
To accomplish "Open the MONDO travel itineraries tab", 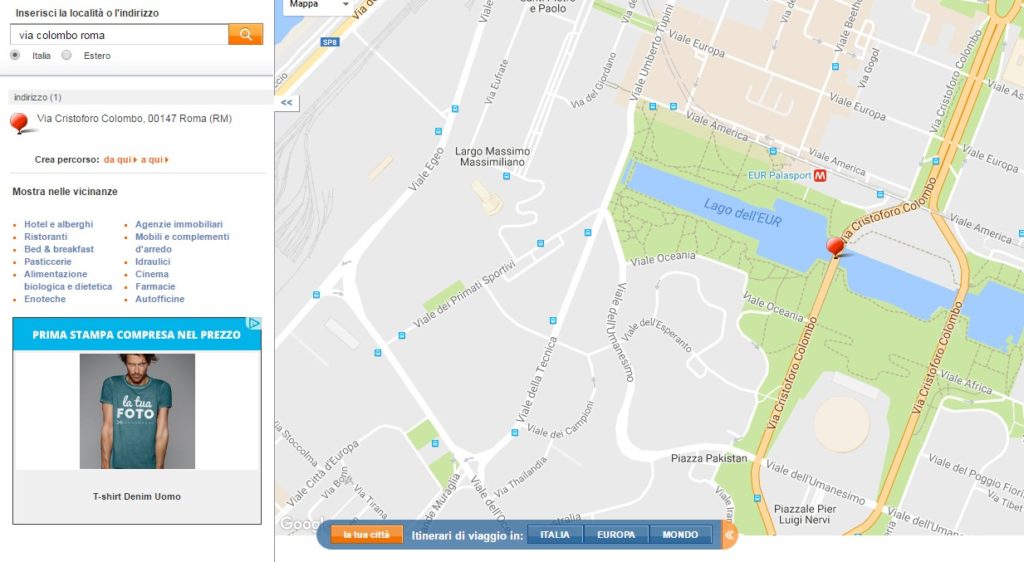I will [x=680, y=535].
